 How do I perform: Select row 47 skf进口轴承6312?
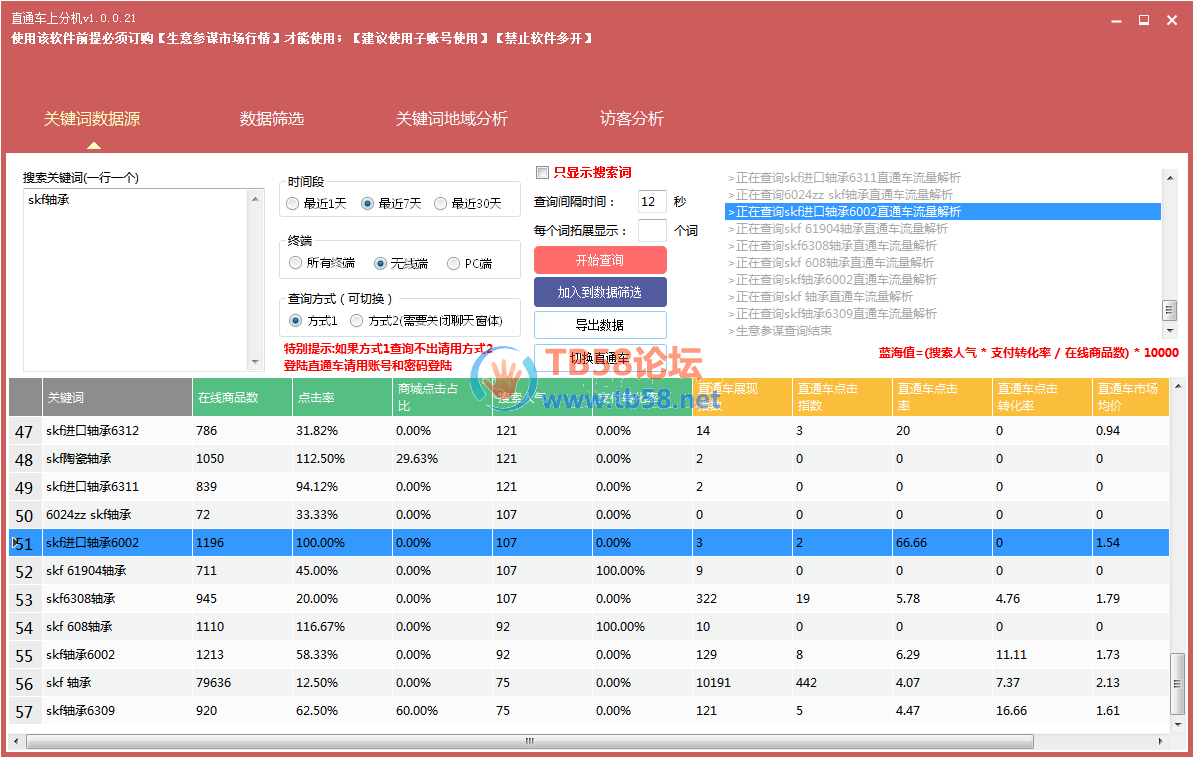pyautogui.click(x=589, y=430)
